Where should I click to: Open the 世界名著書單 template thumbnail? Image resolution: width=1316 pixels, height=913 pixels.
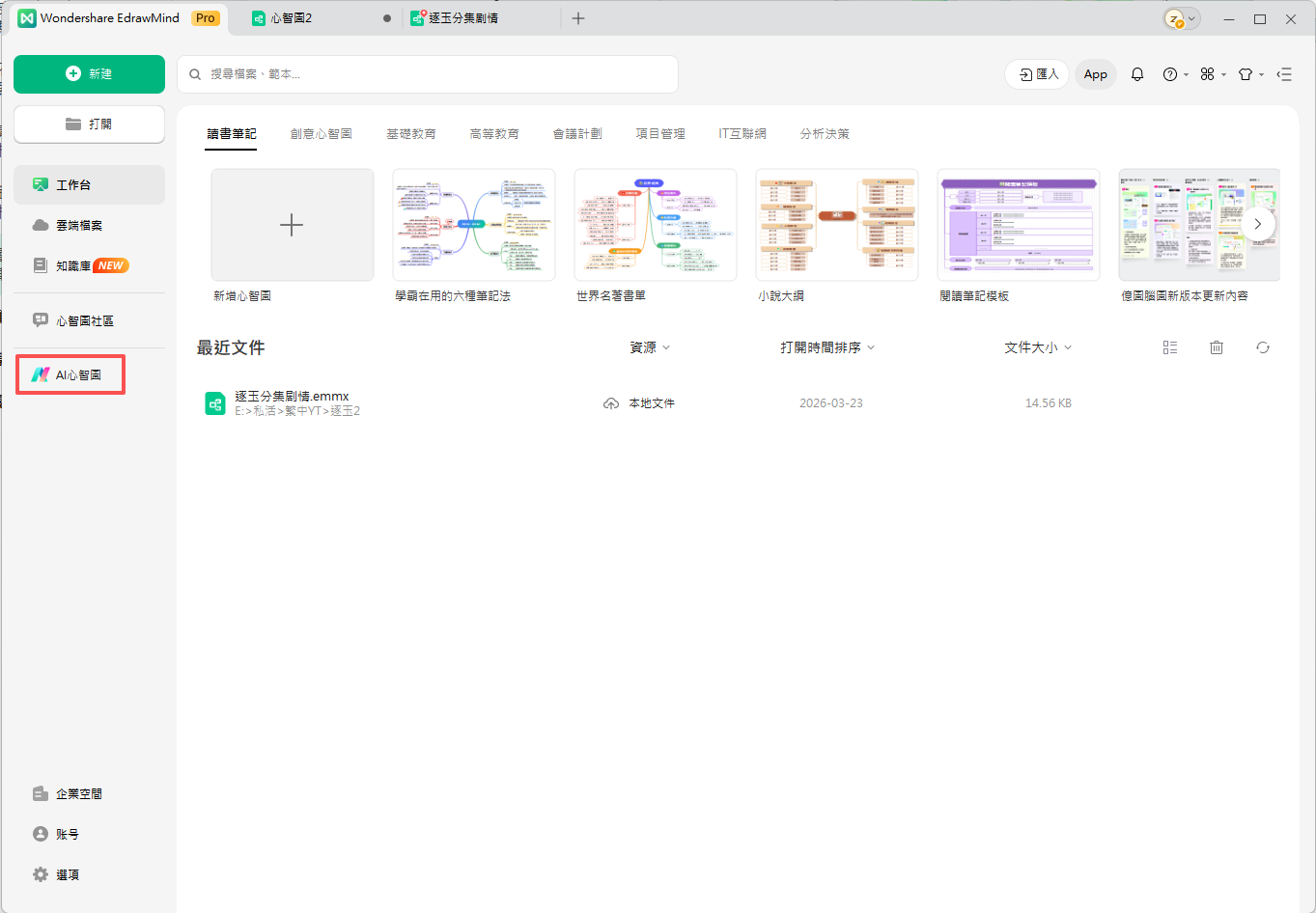coord(655,224)
